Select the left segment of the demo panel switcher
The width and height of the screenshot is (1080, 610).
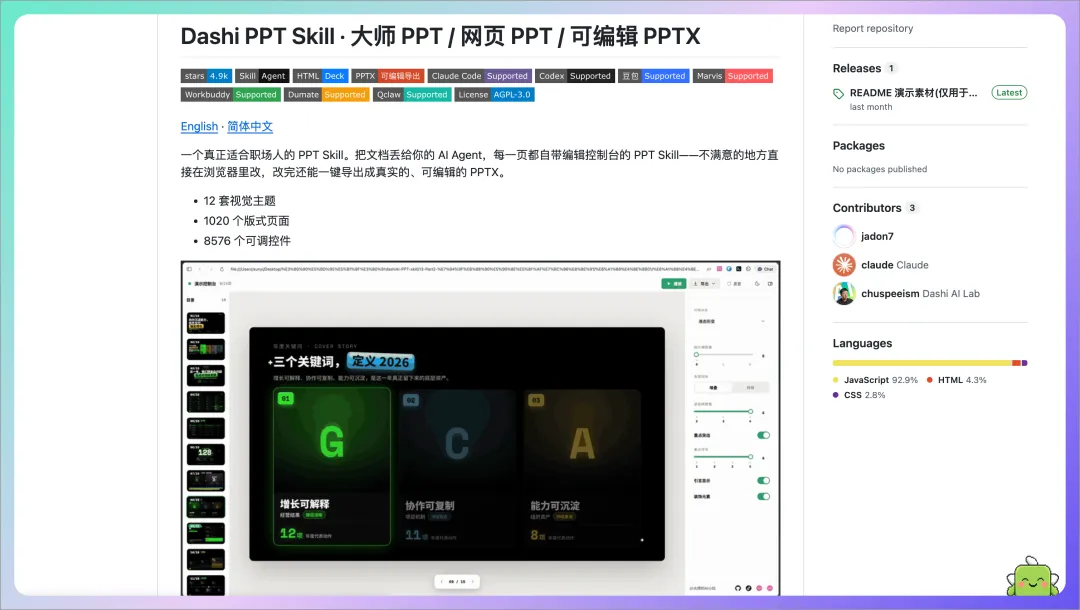(x=713, y=388)
